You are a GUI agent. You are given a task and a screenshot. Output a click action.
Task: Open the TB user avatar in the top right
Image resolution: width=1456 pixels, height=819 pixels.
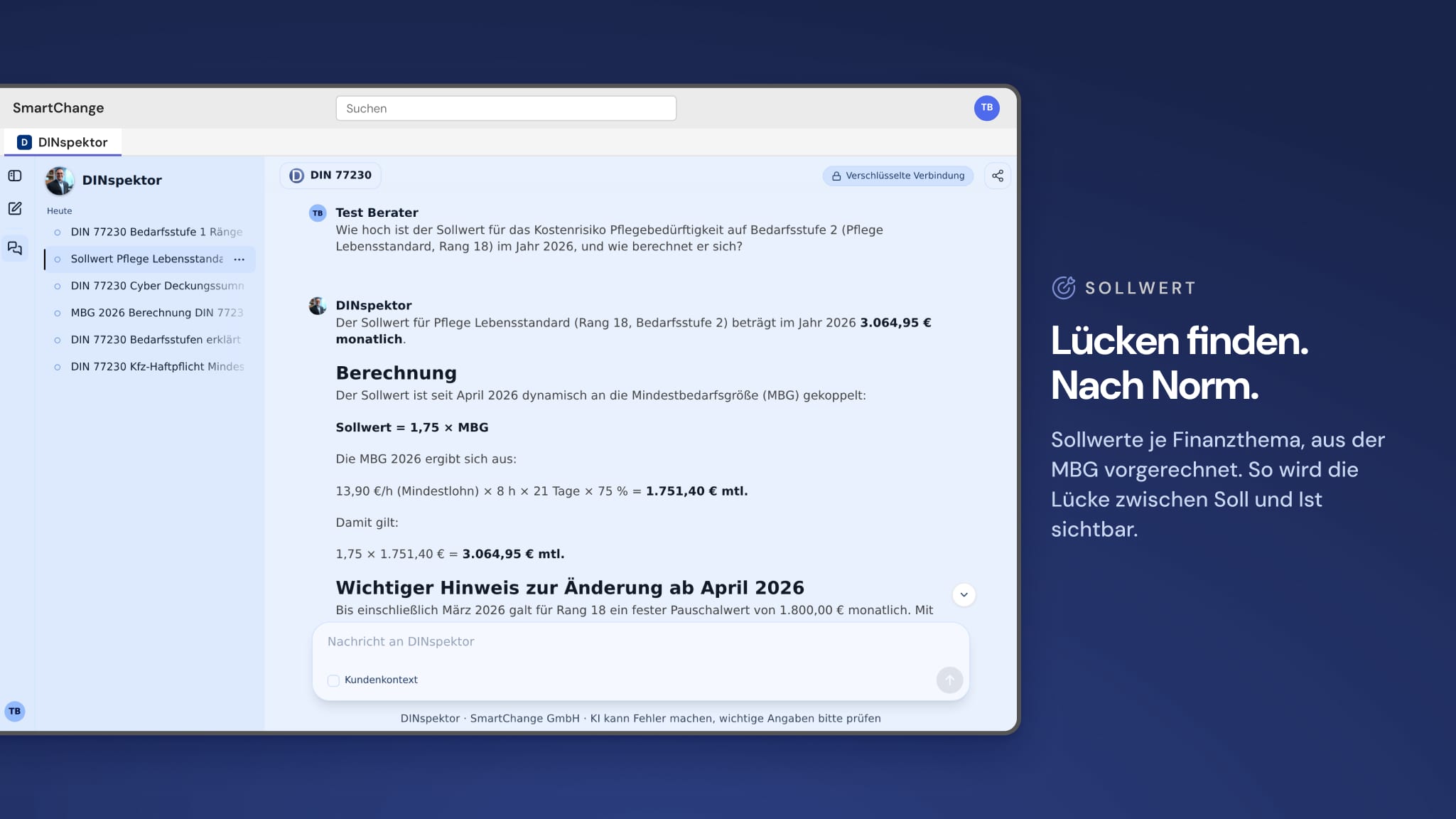986,108
